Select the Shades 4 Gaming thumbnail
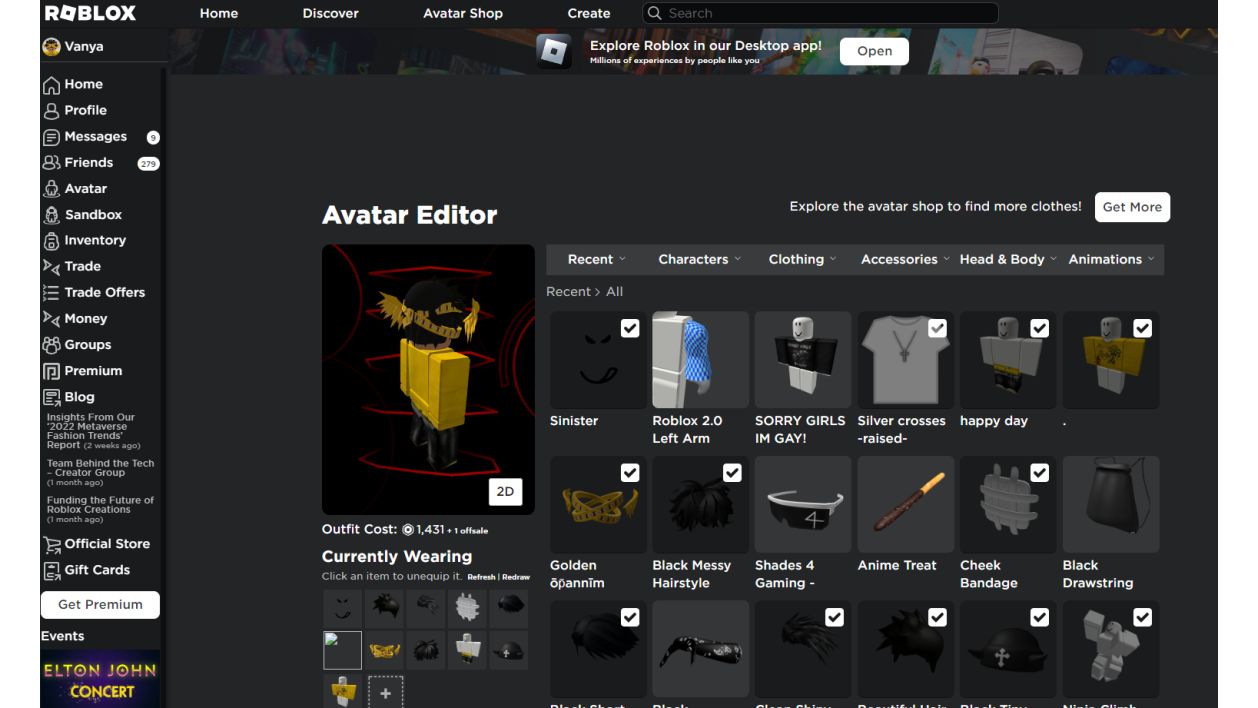The image size is (1258, 708). pos(803,504)
